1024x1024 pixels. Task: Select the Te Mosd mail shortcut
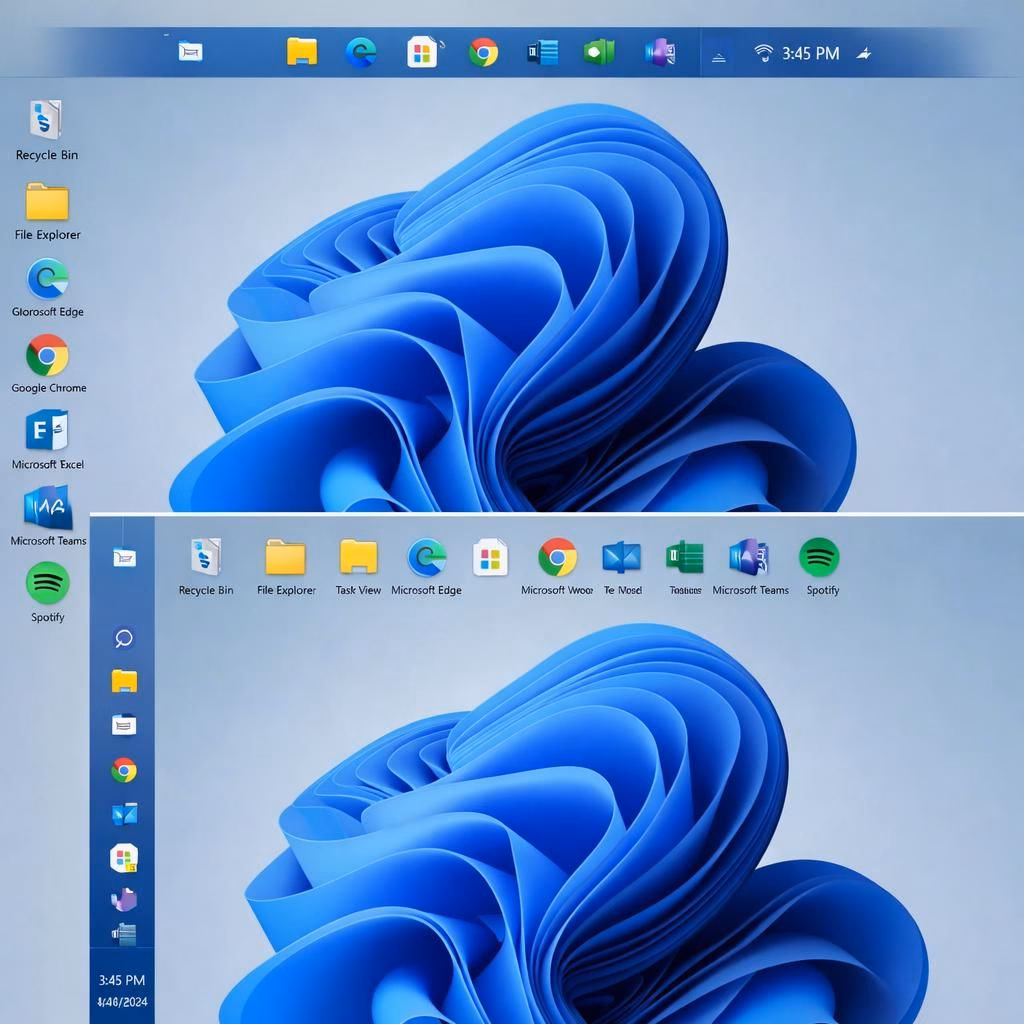622,566
